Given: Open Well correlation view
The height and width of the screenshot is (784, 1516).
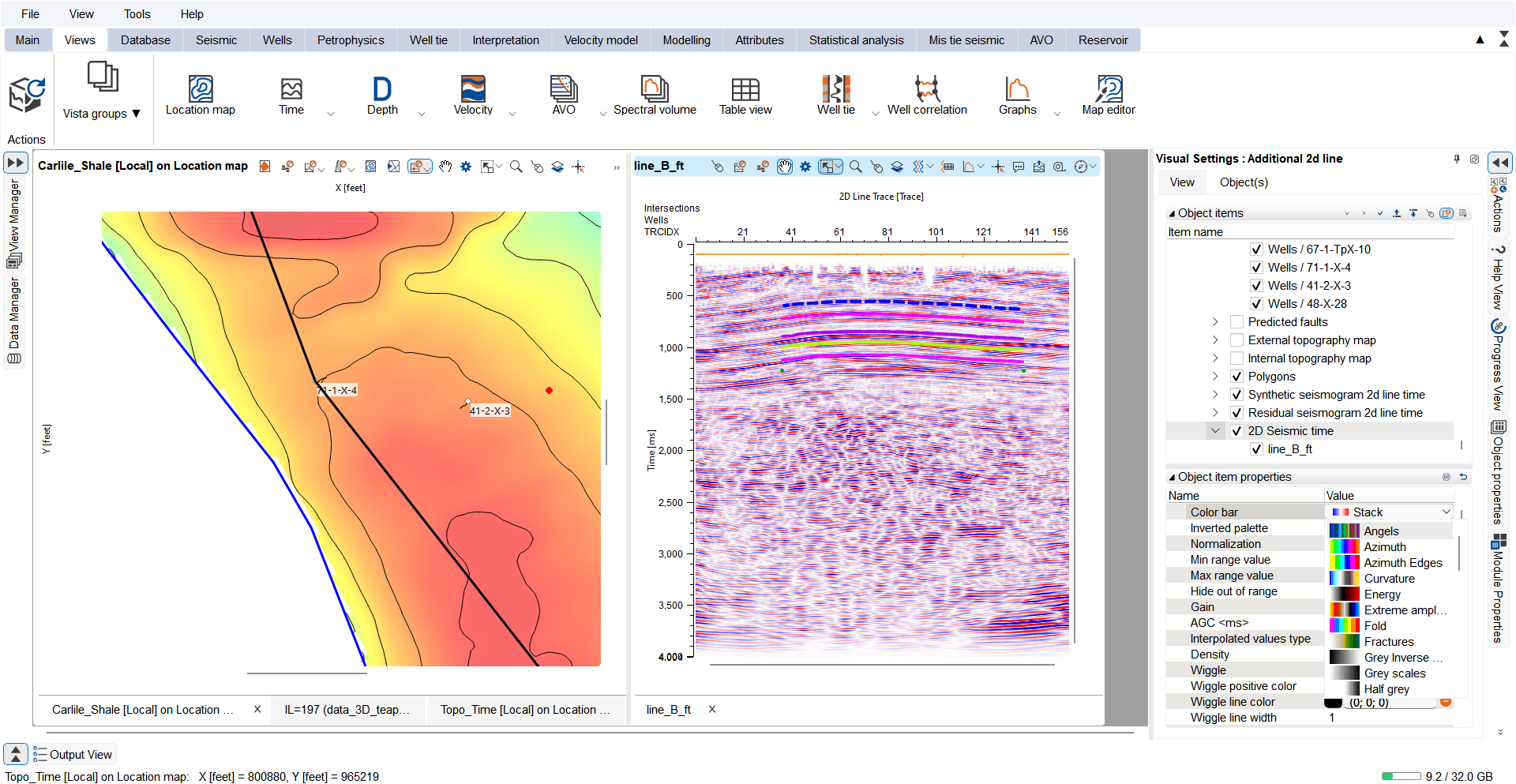Looking at the screenshot, I should (927, 96).
